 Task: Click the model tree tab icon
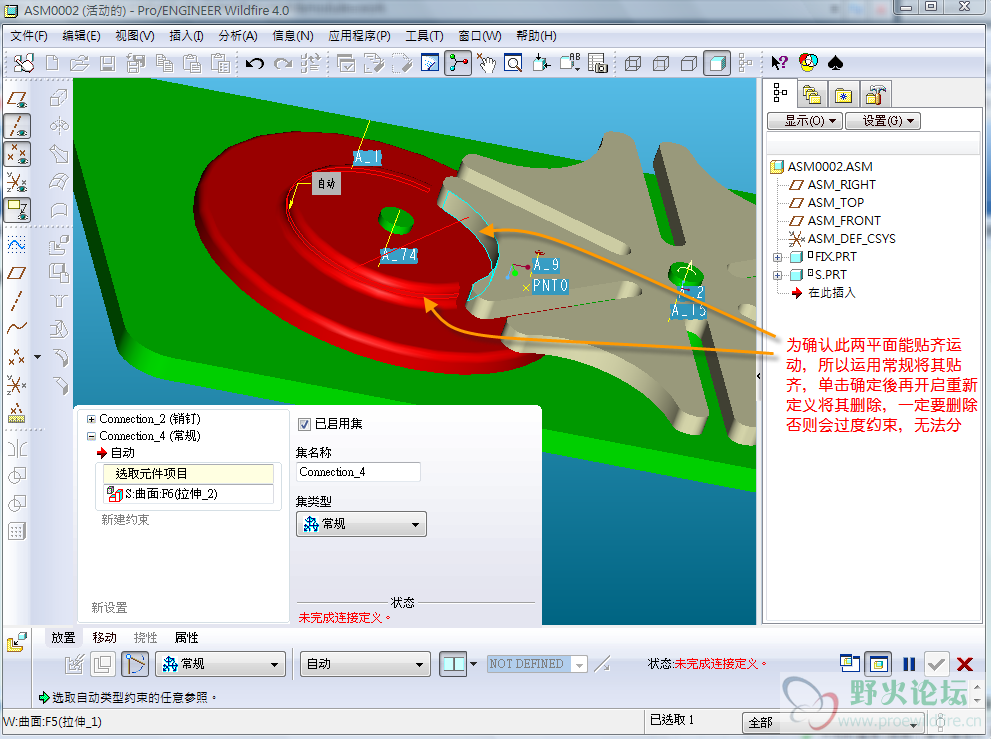click(x=781, y=94)
